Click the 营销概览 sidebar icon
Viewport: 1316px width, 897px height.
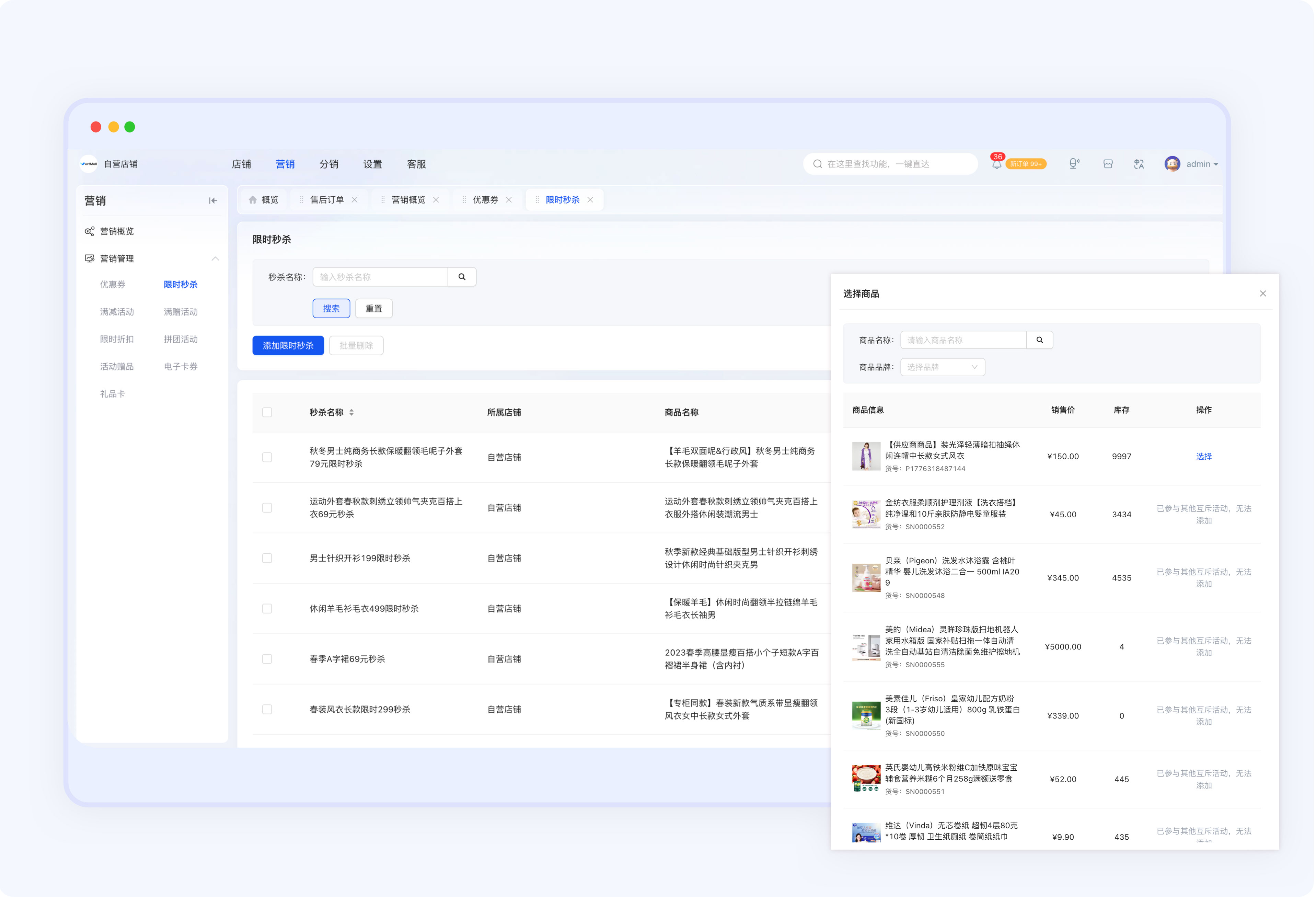click(89, 231)
